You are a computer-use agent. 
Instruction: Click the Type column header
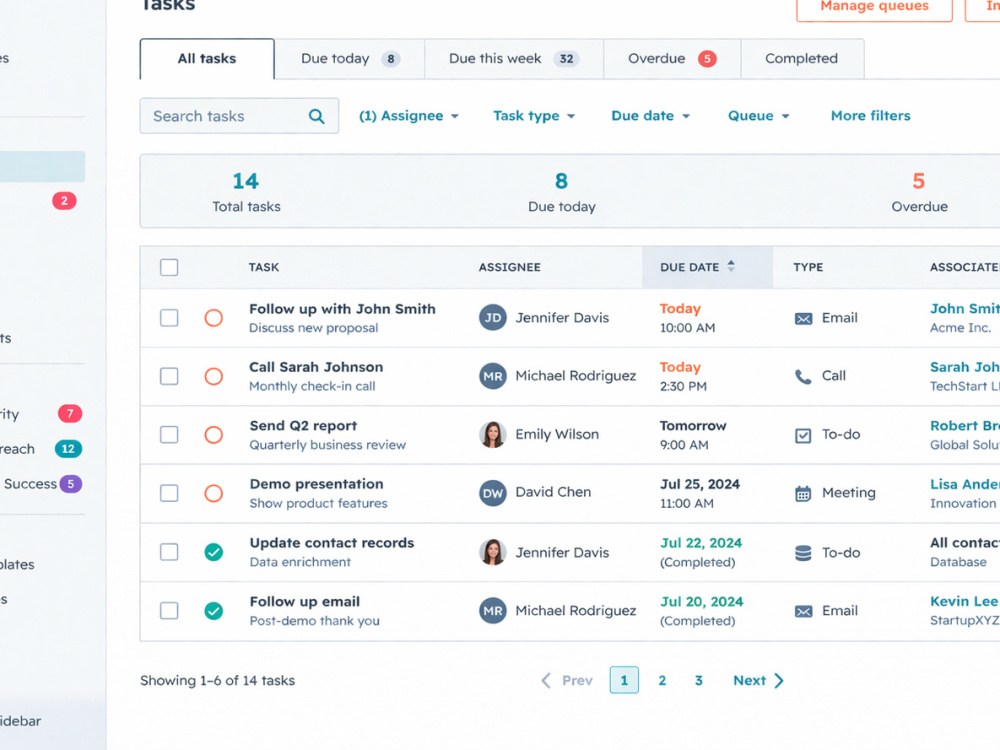click(x=808, y=267)
